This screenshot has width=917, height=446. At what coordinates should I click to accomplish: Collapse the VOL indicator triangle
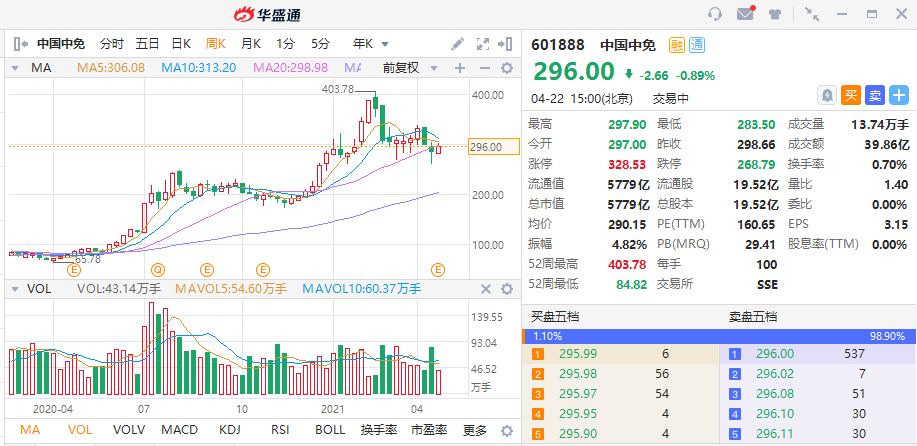click(x=16, y=289)
